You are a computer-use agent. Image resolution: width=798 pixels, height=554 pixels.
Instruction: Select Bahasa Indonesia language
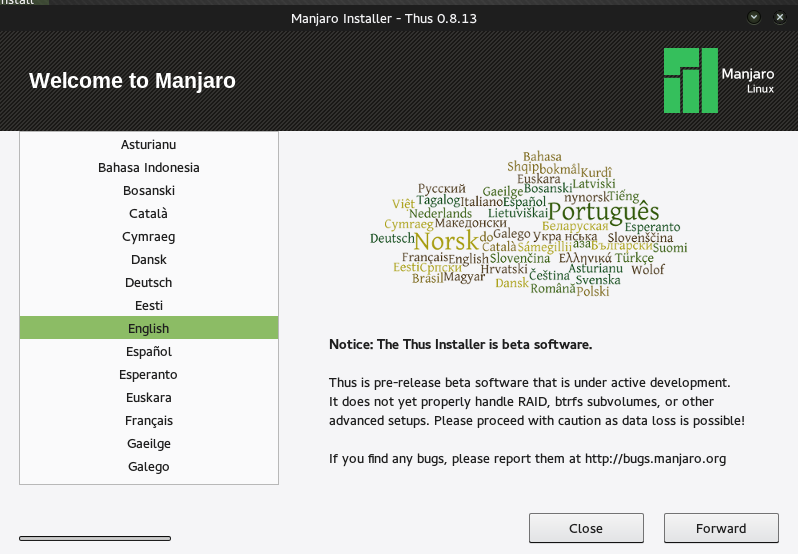point(149,167)
